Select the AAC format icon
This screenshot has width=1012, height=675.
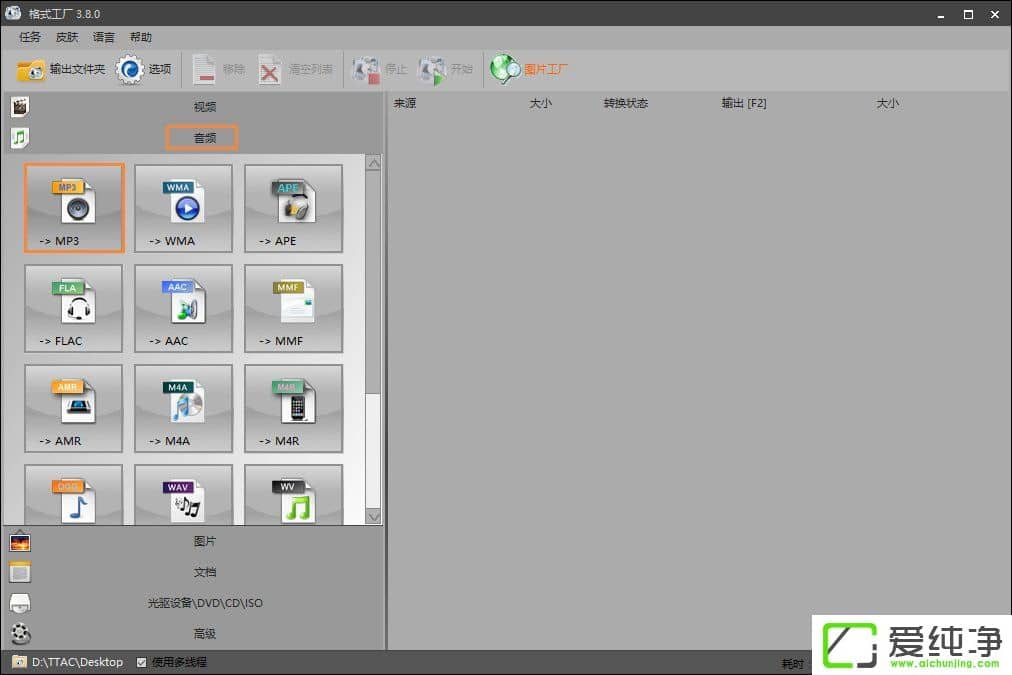pos(183,307)
